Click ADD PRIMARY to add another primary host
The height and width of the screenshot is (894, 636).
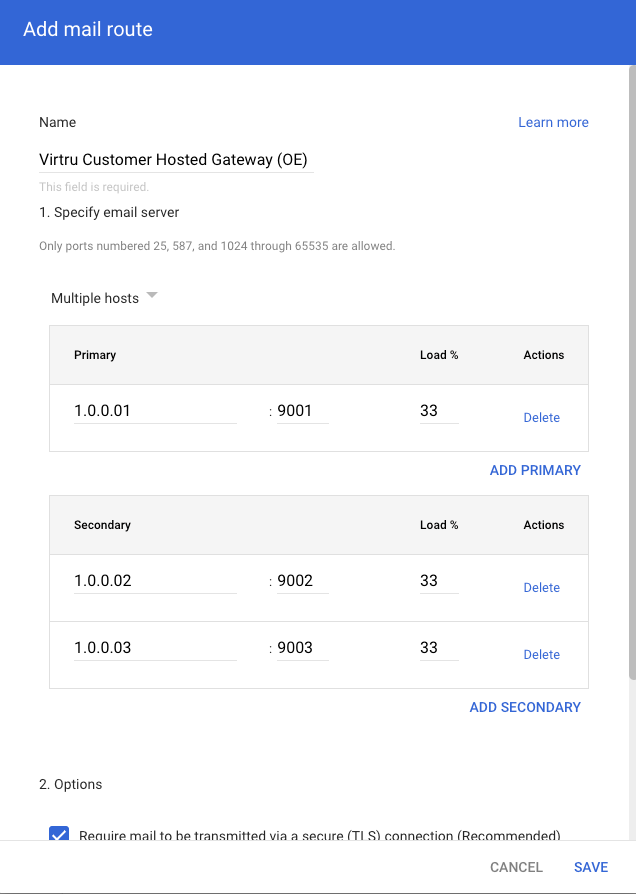click(535, 470)
